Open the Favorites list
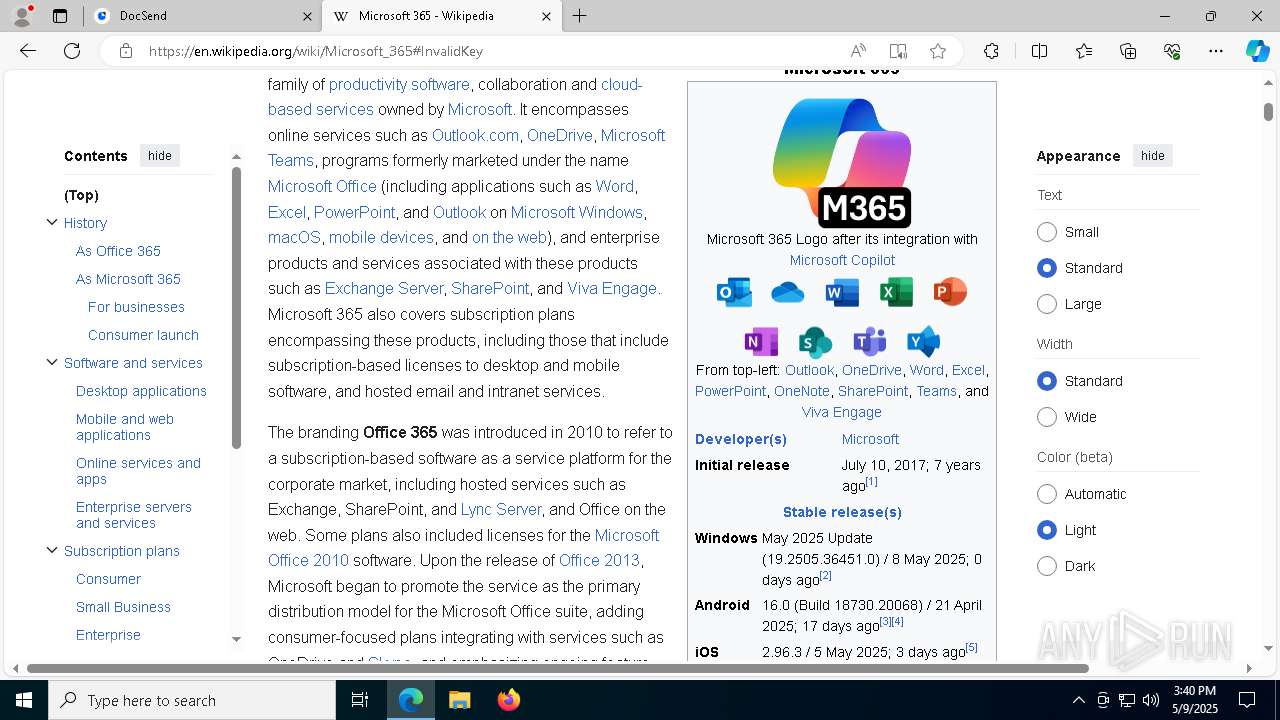The height and width of the screenshot is (720, 1280). 1084,51
